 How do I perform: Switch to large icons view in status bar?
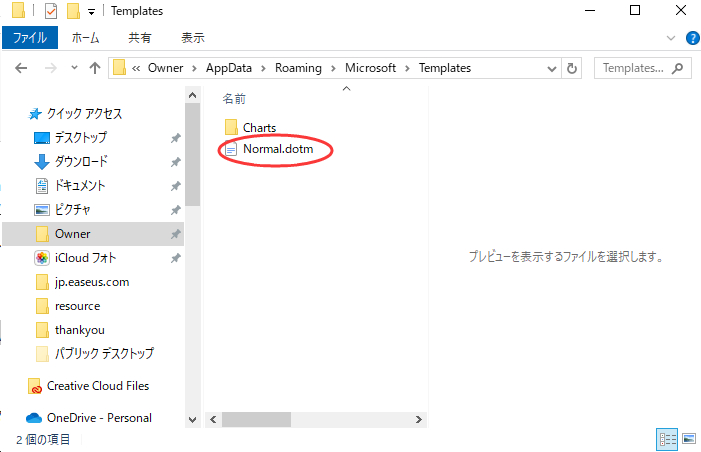(x=688, y=439)
